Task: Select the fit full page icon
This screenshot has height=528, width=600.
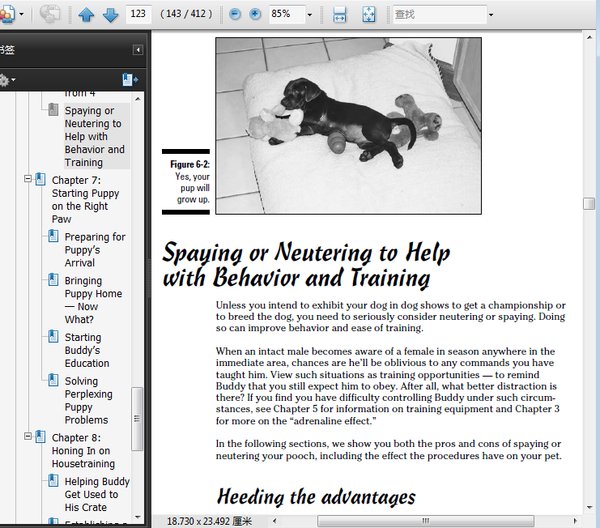Action: [x=368, y=15]
